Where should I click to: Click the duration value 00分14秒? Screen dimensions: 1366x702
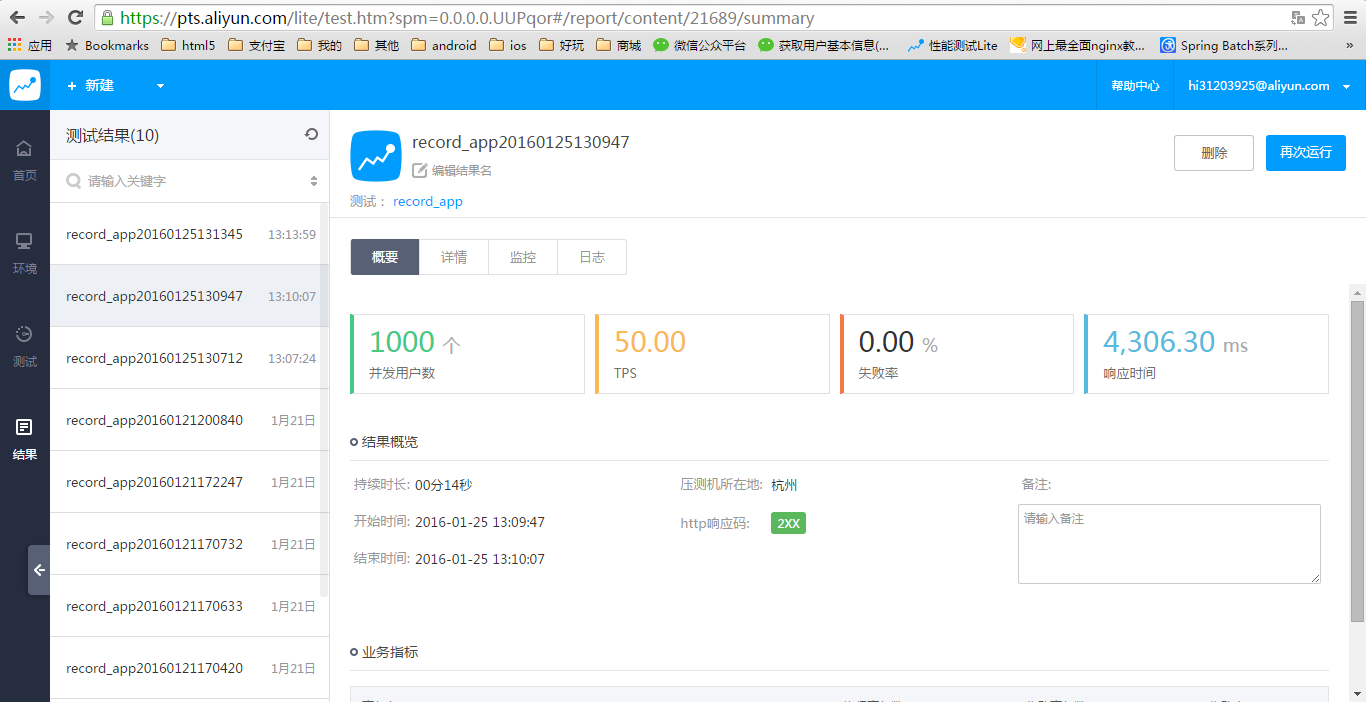click(x=443, y=485)
